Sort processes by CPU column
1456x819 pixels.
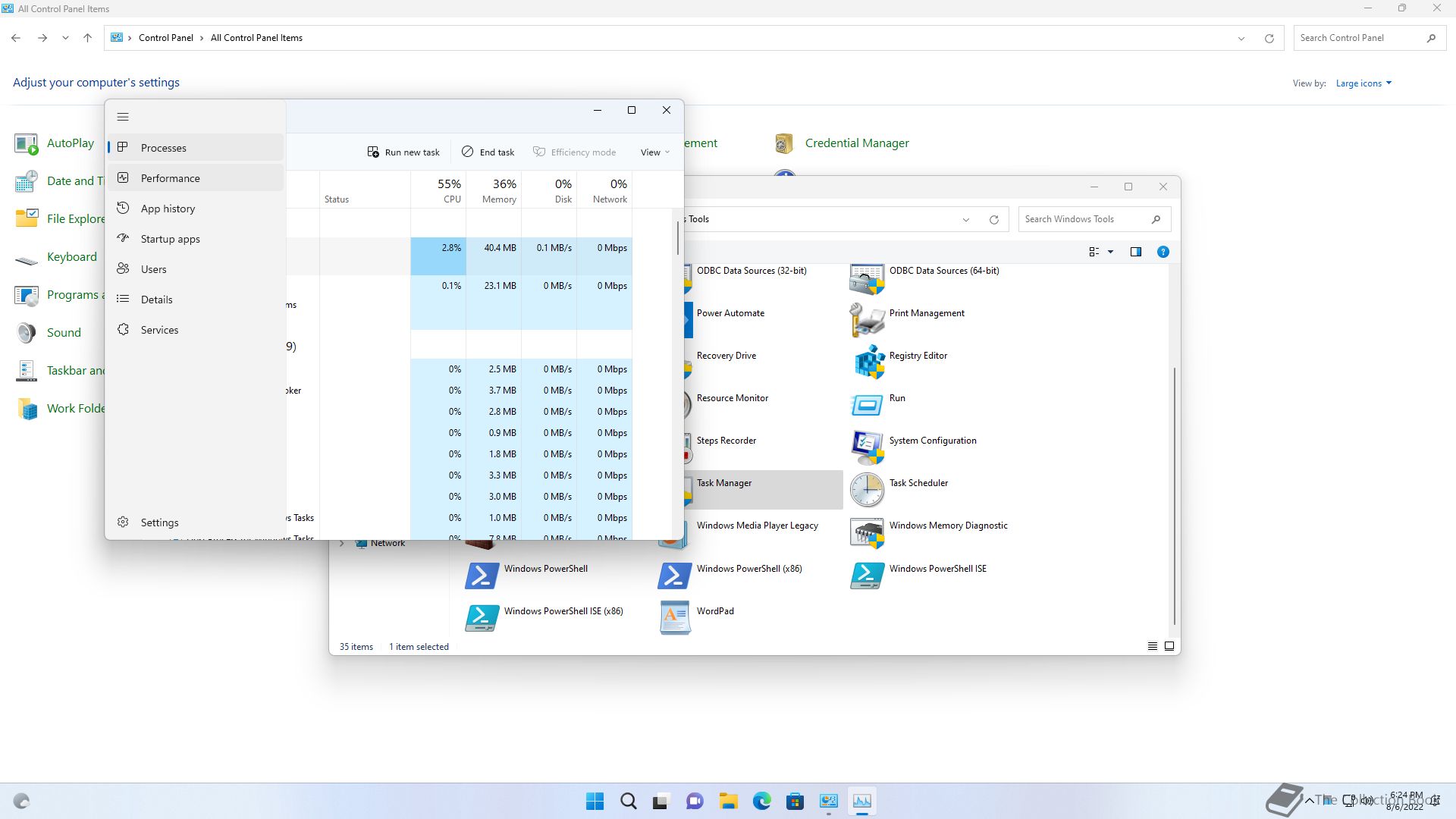[x=438, y=190]
